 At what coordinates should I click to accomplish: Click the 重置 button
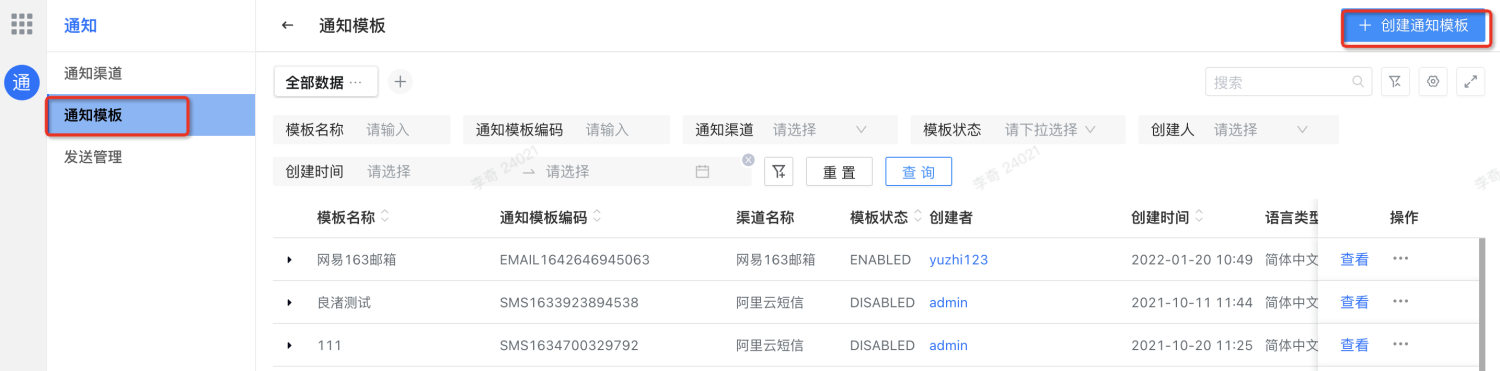(x=839, y=172)
